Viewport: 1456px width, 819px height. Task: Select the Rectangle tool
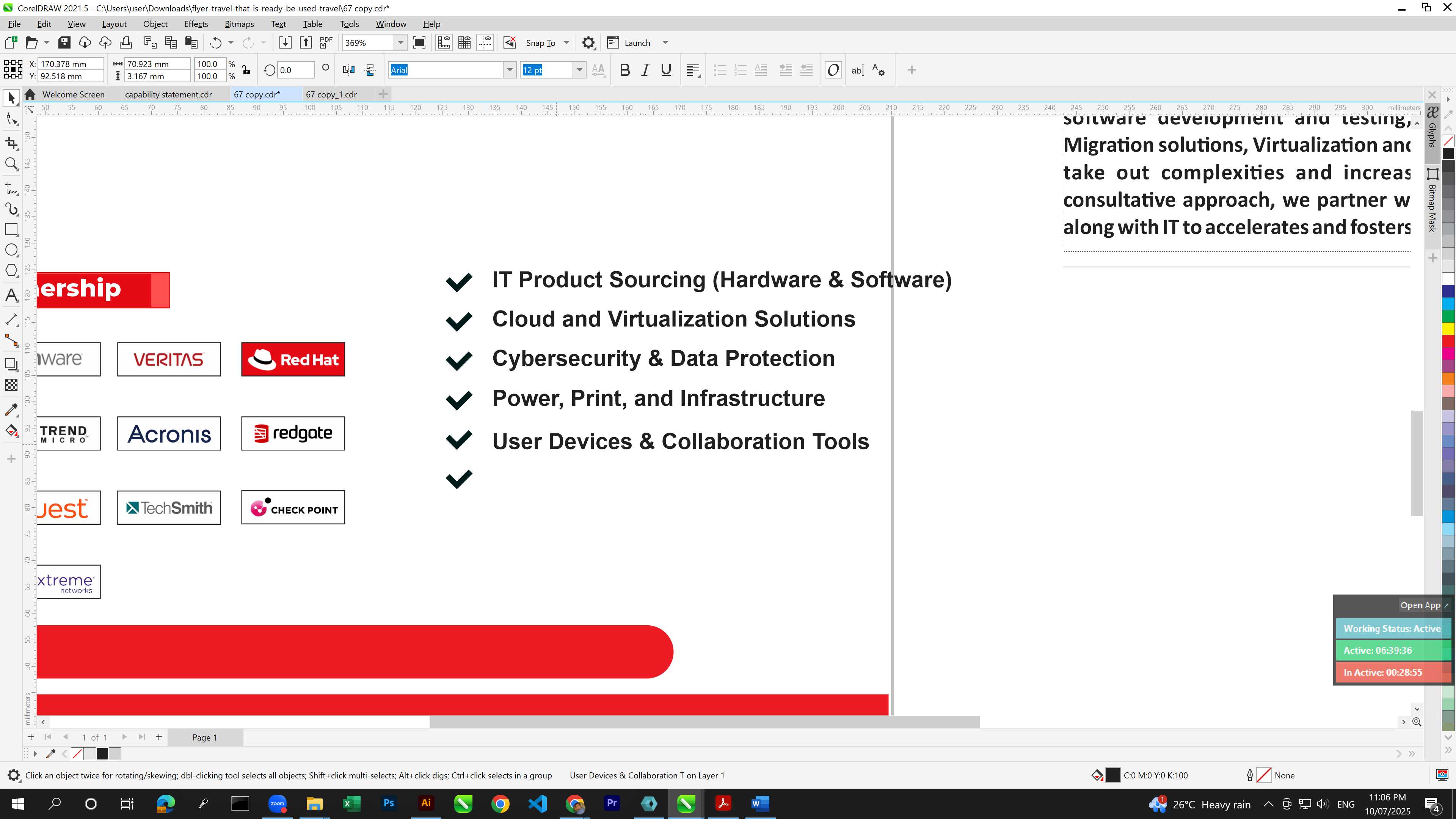tap(11, 229)
